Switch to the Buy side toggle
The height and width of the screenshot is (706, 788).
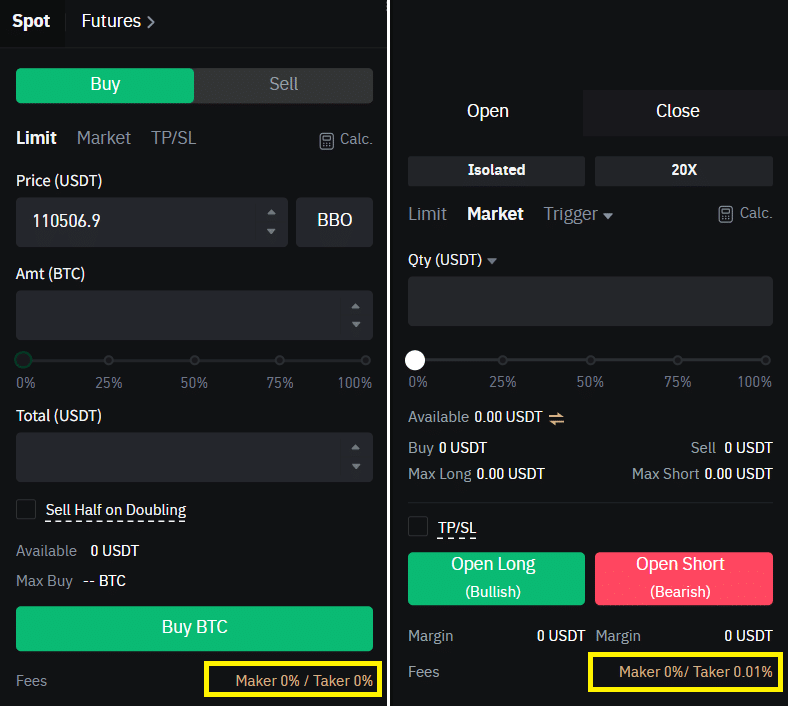coord(105,85)
